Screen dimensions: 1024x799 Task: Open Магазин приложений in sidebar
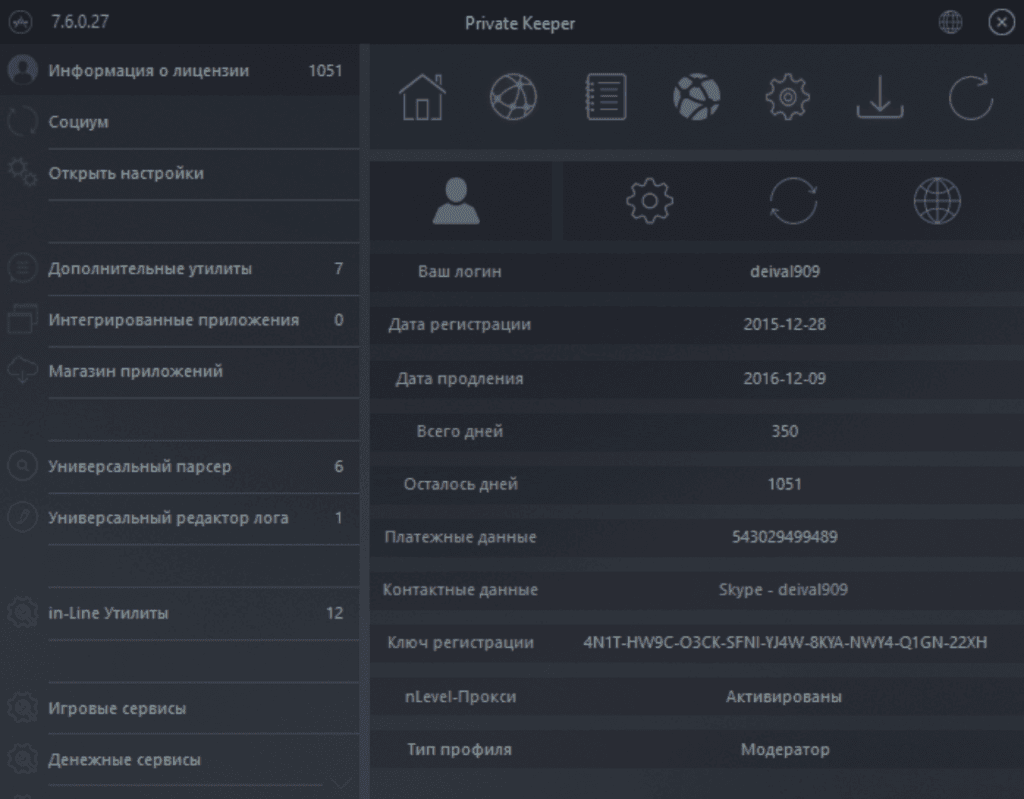click(180, 371)
